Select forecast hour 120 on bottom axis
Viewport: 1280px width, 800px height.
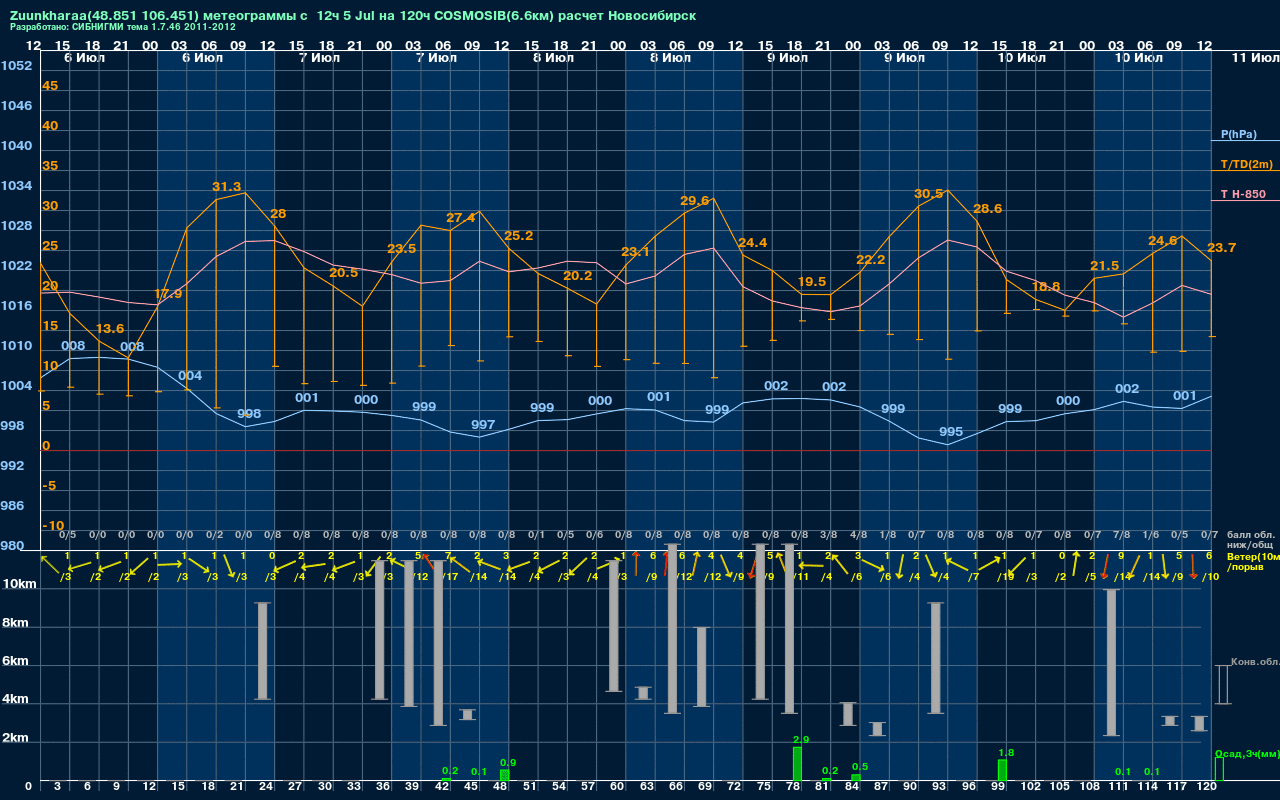pyautogui.click(x=1206, y=788)
